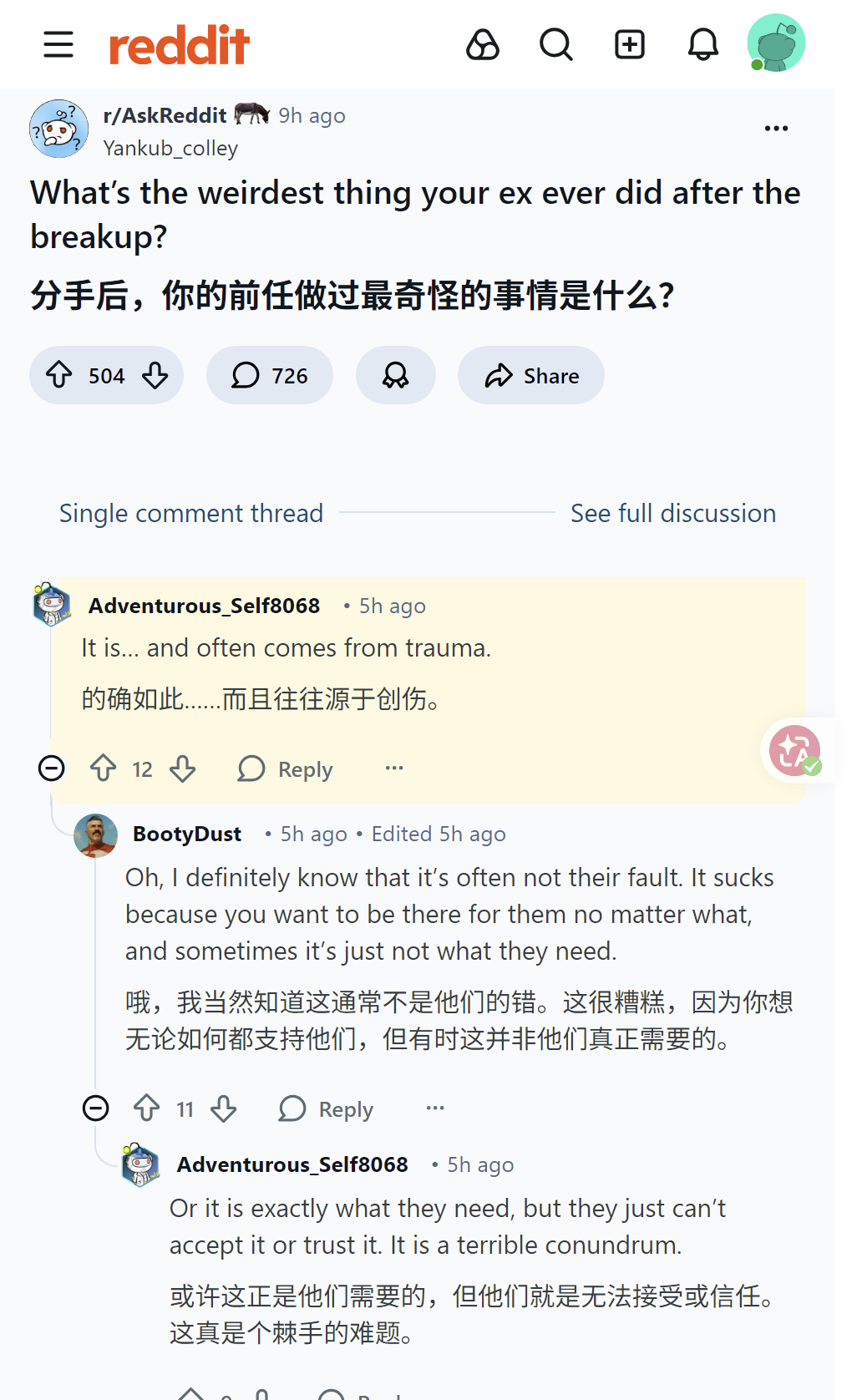
Task: Click the award icon on the post
Action: click(396, 375)
